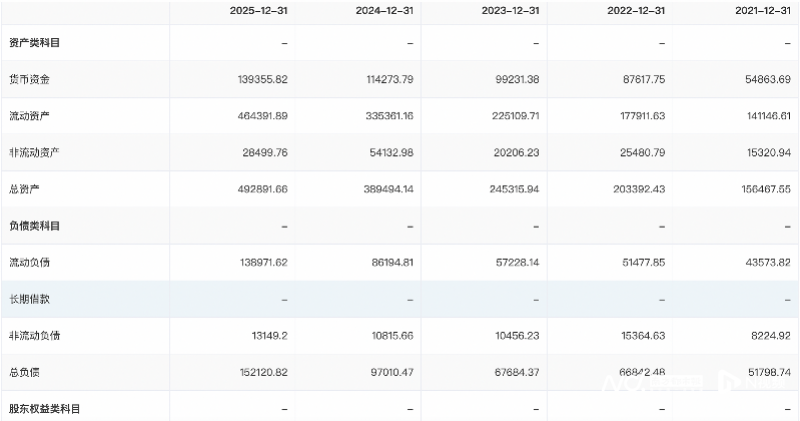Select the 资产类科目 section row label
The width and height of the screenshot is (800, 421).
point(36,43)
